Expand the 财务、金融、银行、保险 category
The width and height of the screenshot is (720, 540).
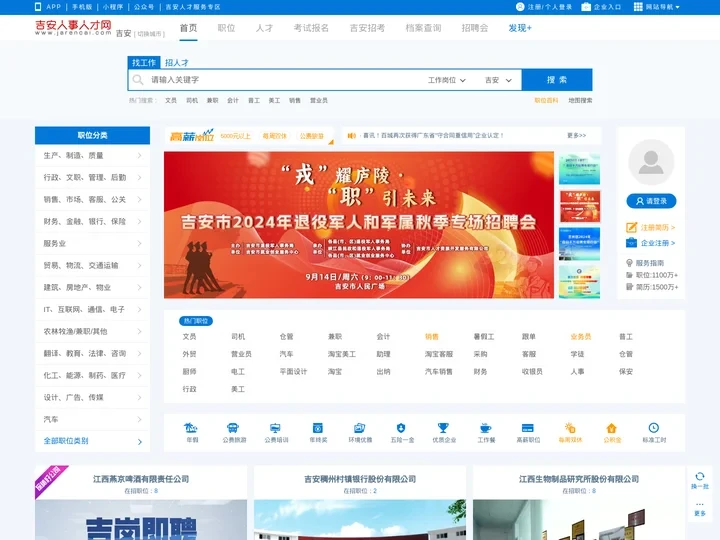(x=92, y=222)
